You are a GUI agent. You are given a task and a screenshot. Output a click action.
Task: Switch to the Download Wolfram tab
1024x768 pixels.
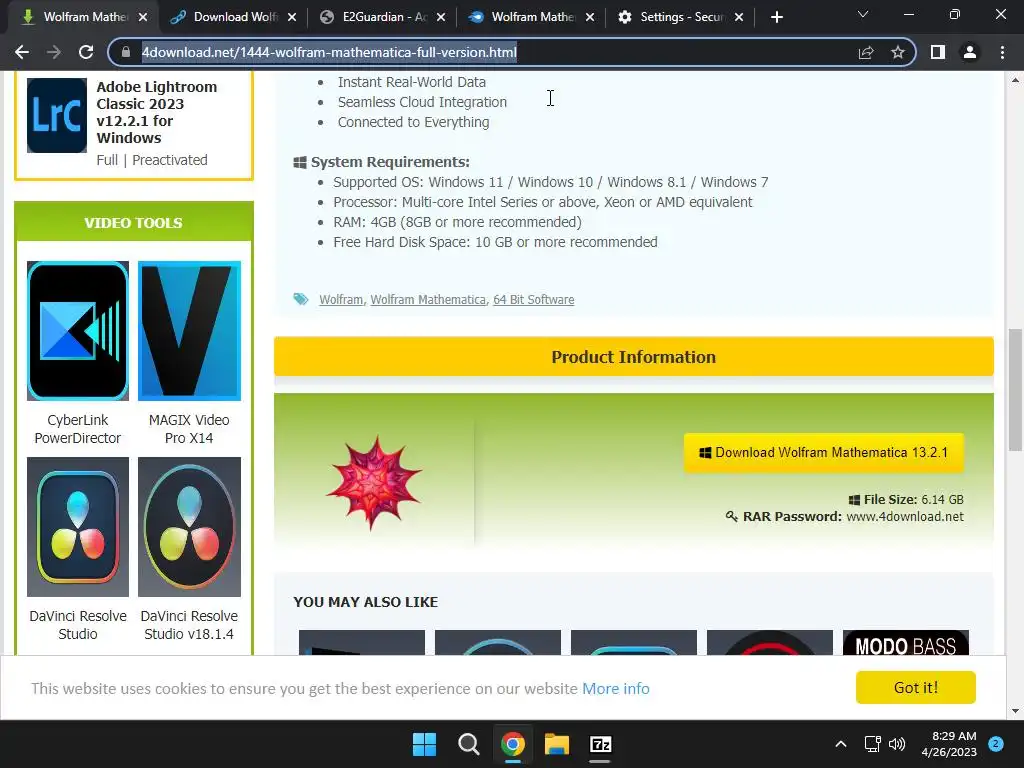(x=224, y=17)
